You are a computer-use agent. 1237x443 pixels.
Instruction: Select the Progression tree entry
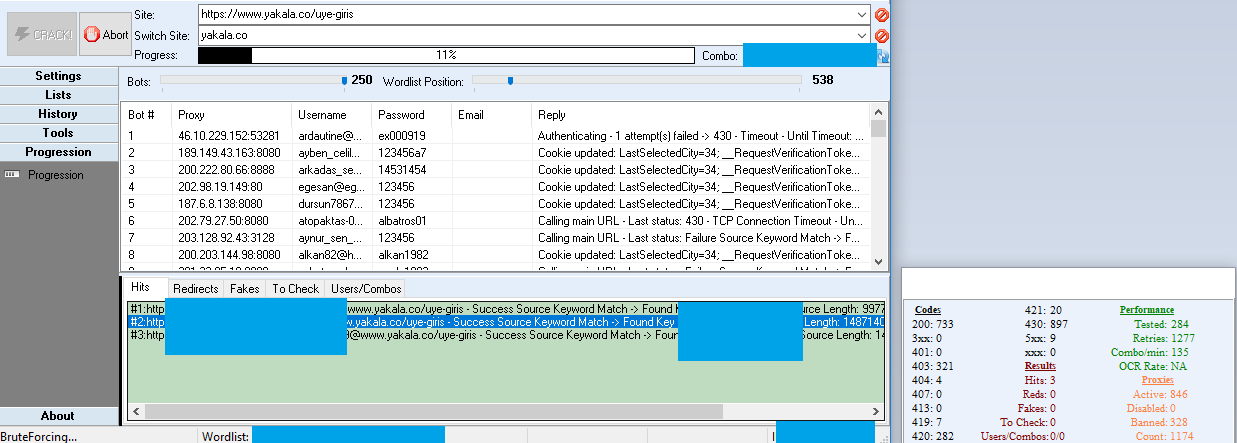[55, 175]
